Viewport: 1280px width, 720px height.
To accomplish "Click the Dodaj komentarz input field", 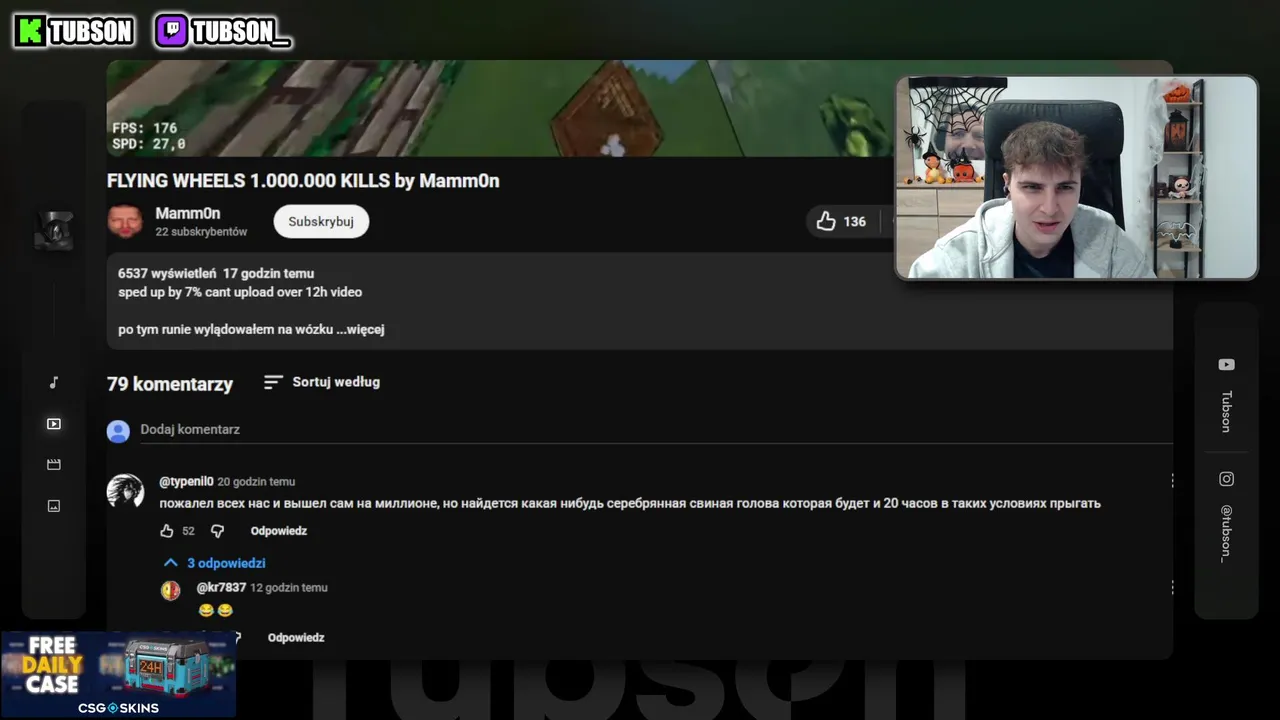I will [656, 429].
